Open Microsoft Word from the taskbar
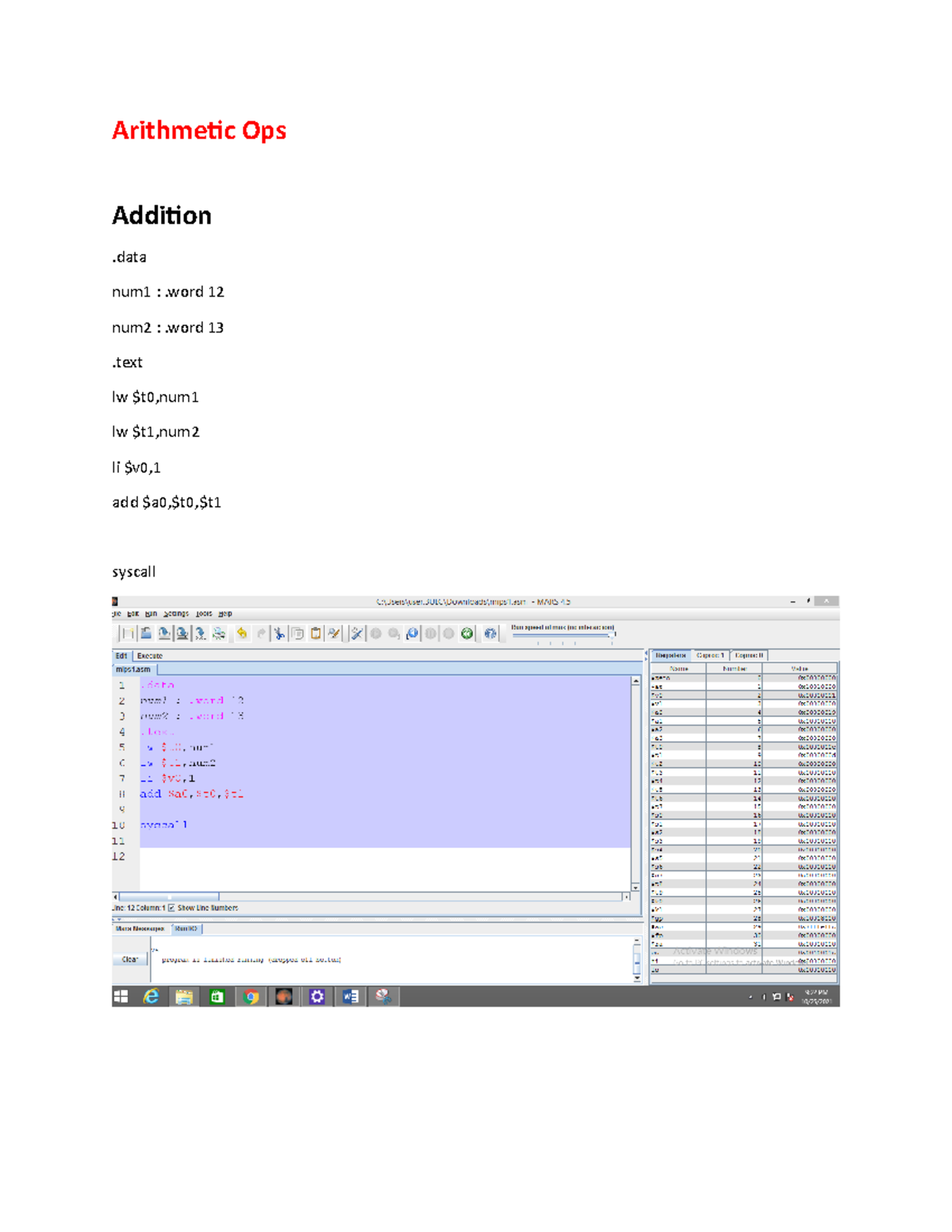Image resolution: width=952 pixels, height=1232 pixels. pyautogui.click(x=351, y=996)
